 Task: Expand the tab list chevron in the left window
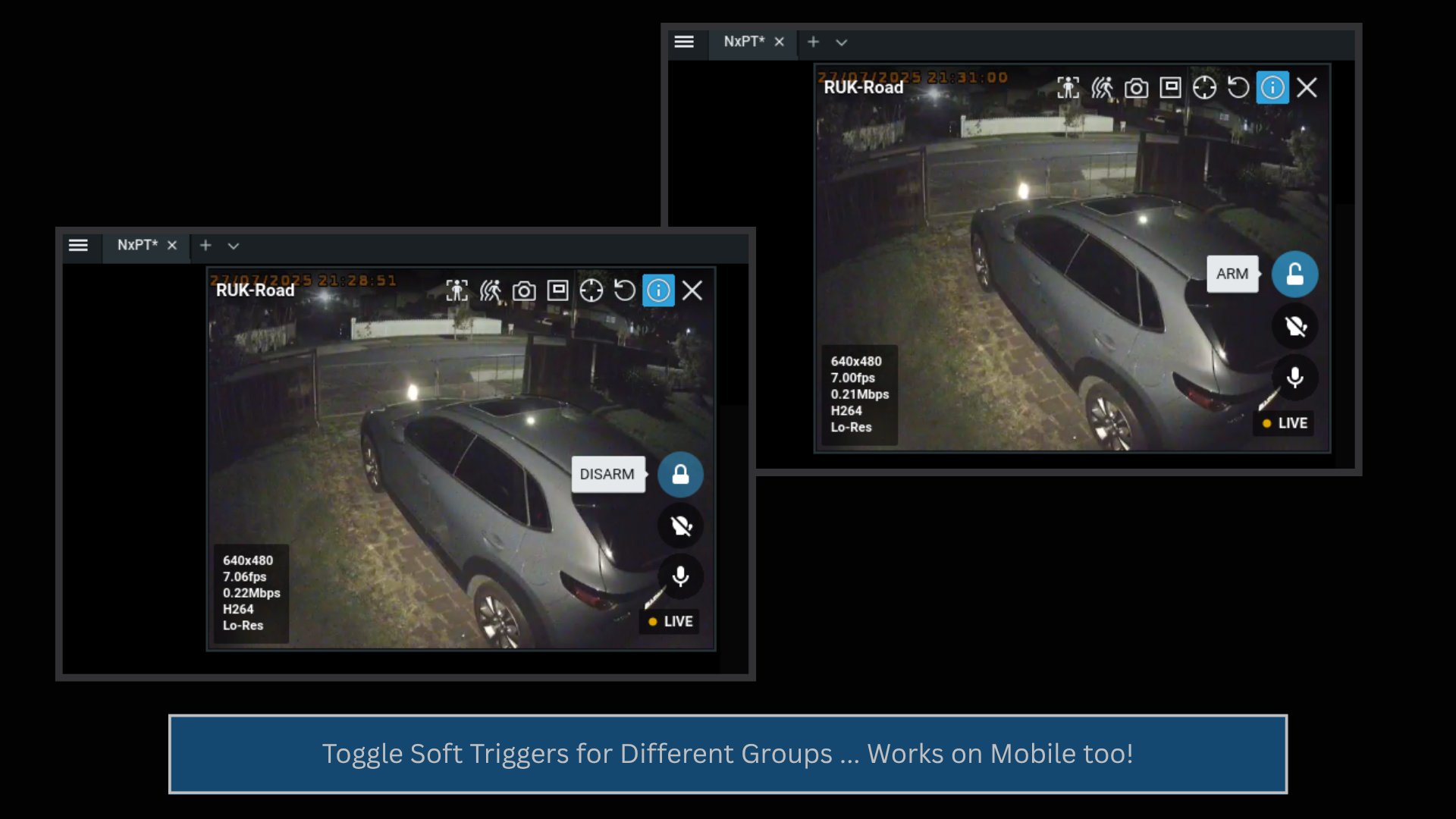coord(234,246)
